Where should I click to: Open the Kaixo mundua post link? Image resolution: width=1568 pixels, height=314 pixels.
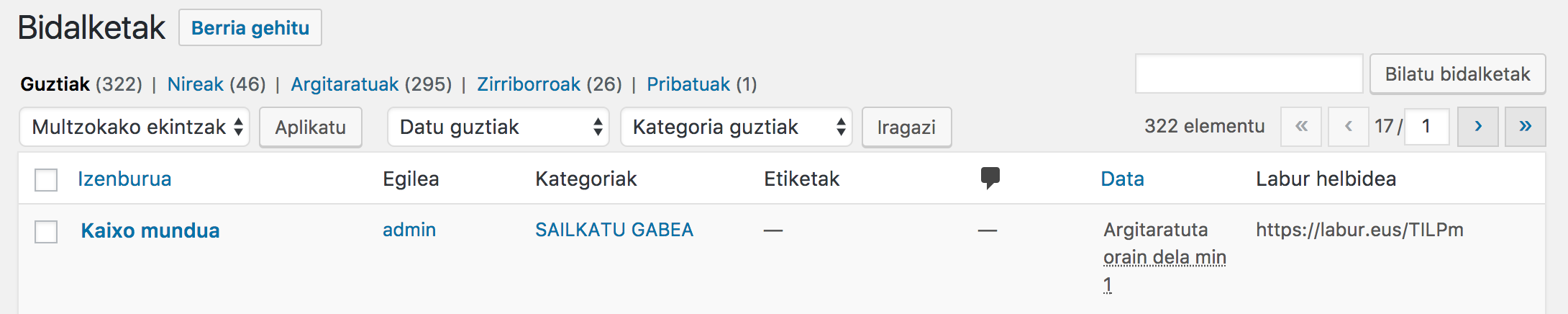click(x=150, y=230)
